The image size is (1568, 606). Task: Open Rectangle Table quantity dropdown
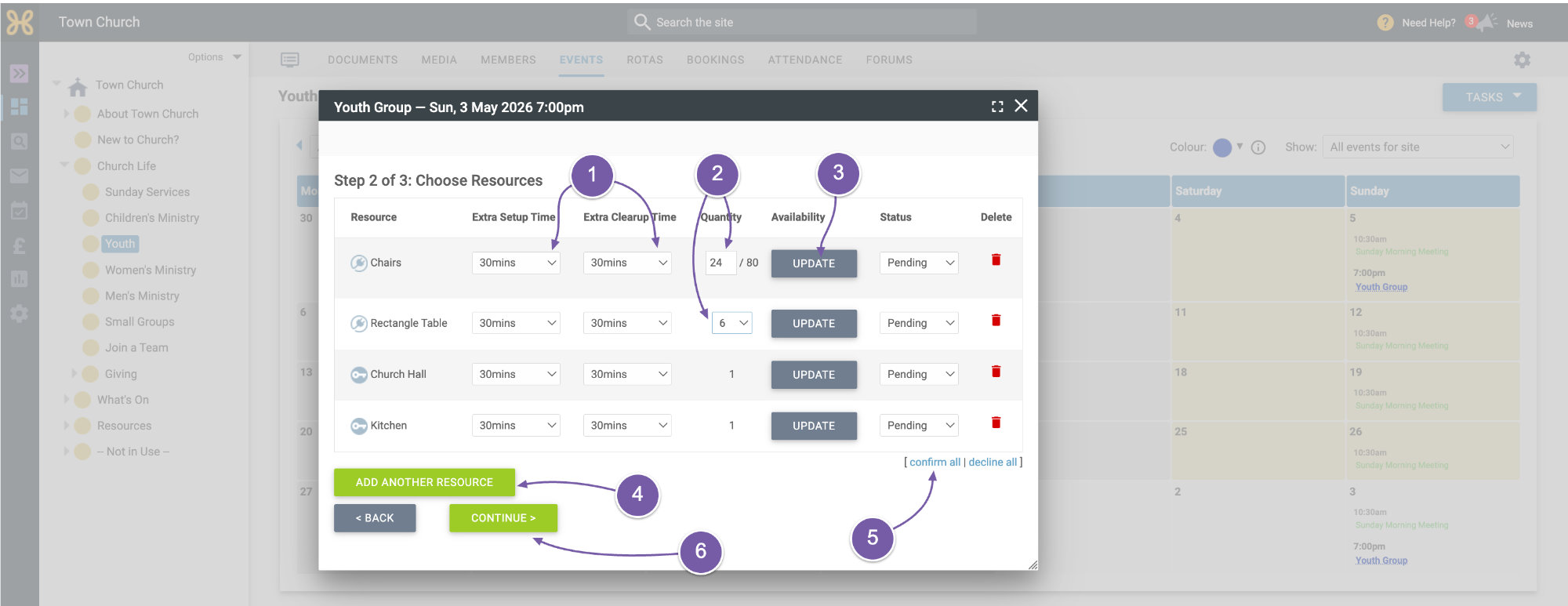click(x=731, y=323)
